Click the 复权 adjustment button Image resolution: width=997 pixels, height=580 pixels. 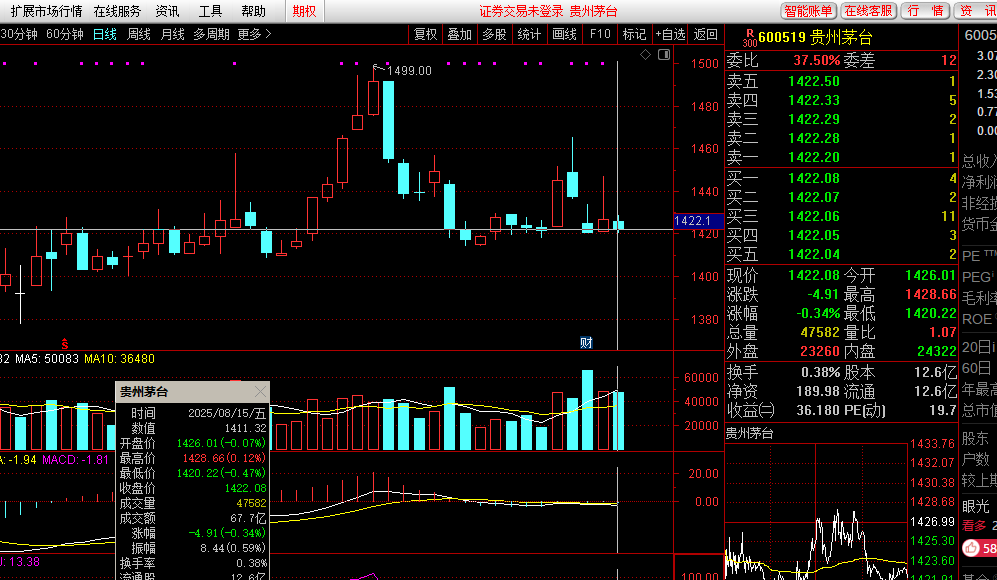[x=425, y=34]
